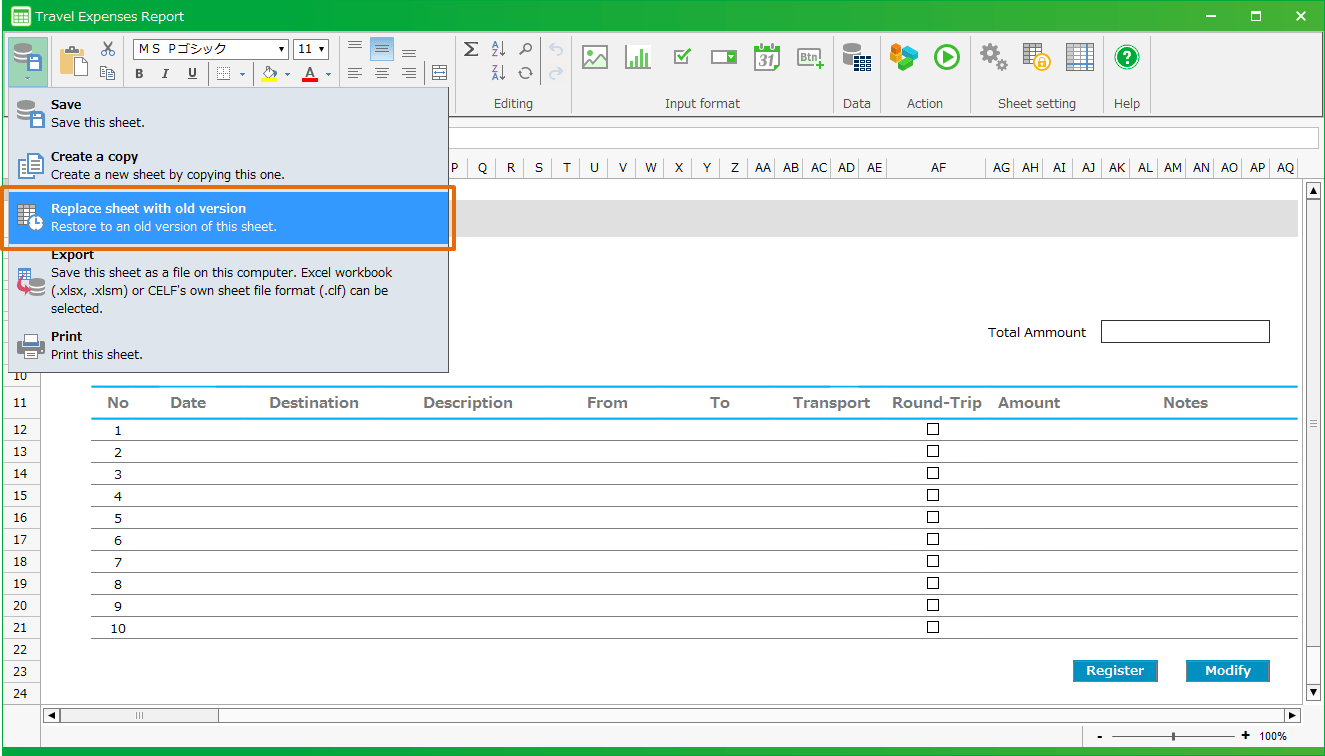Open the MS P Gothic font name dropdown
The image size is (1325, 756).
(x=281, y=49)
